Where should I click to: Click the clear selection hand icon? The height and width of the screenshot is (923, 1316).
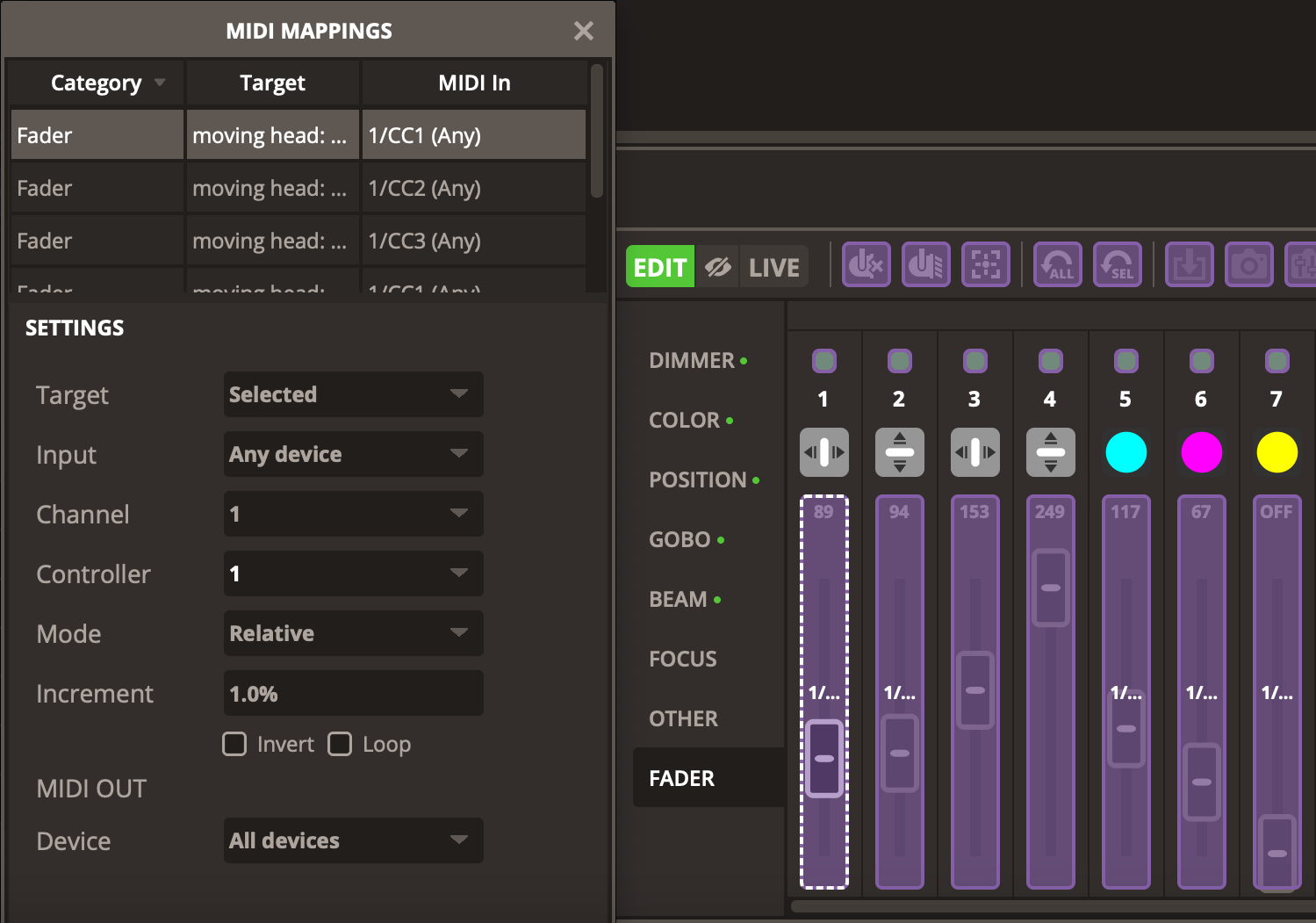point(867,264)
